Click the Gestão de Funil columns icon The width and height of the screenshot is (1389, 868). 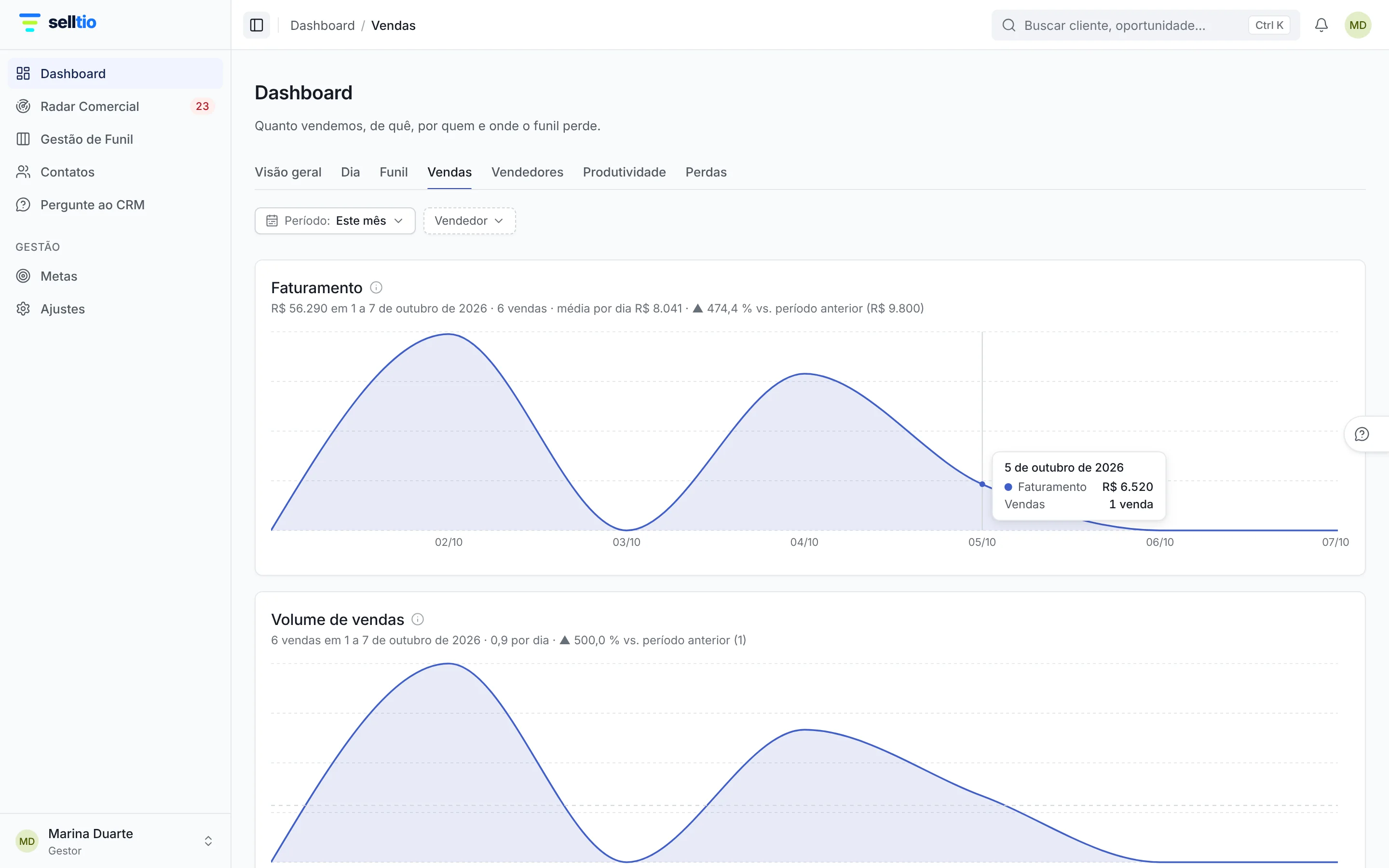(23, 139)
